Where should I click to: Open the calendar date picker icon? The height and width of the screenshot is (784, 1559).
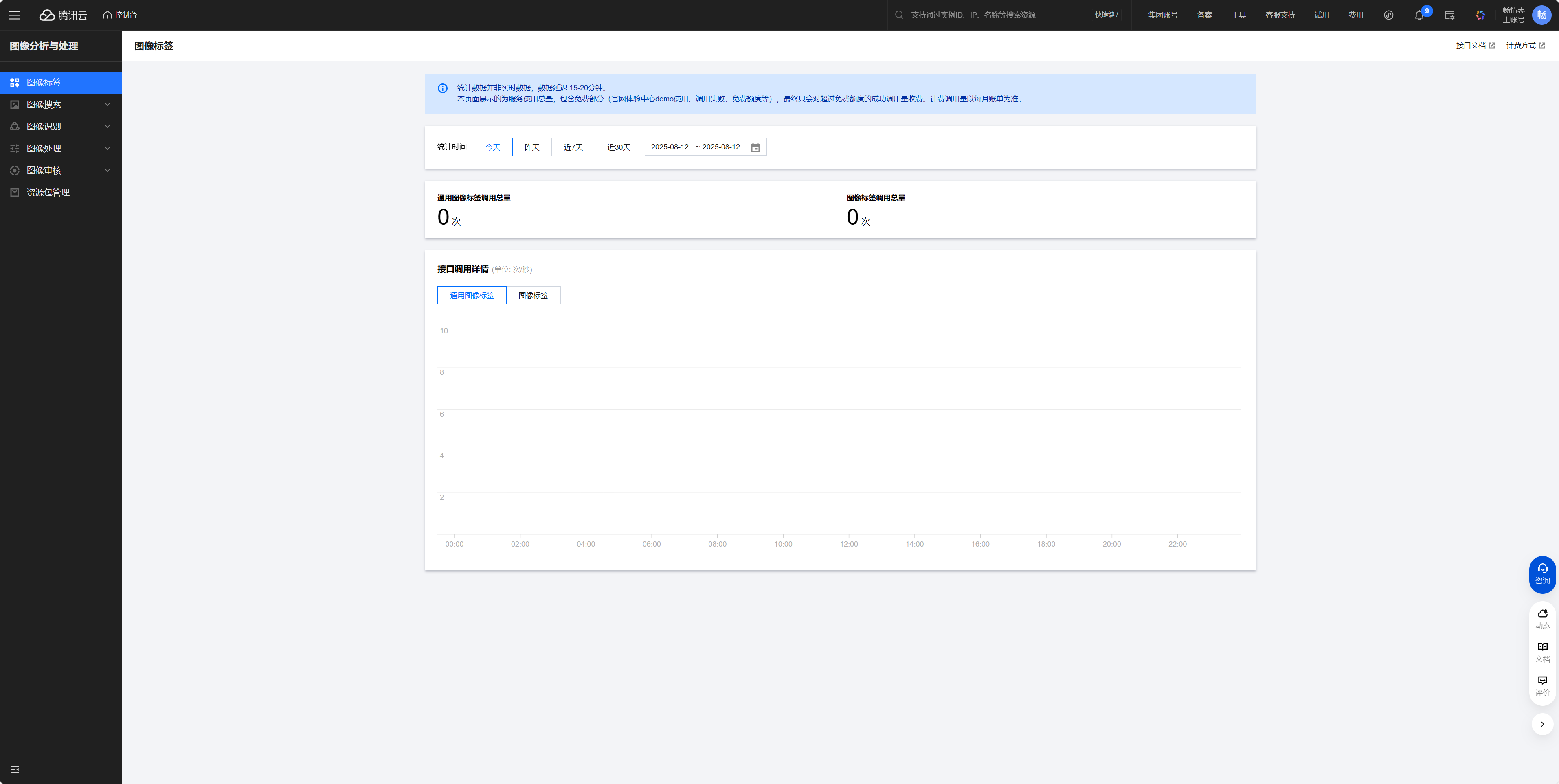755,147
